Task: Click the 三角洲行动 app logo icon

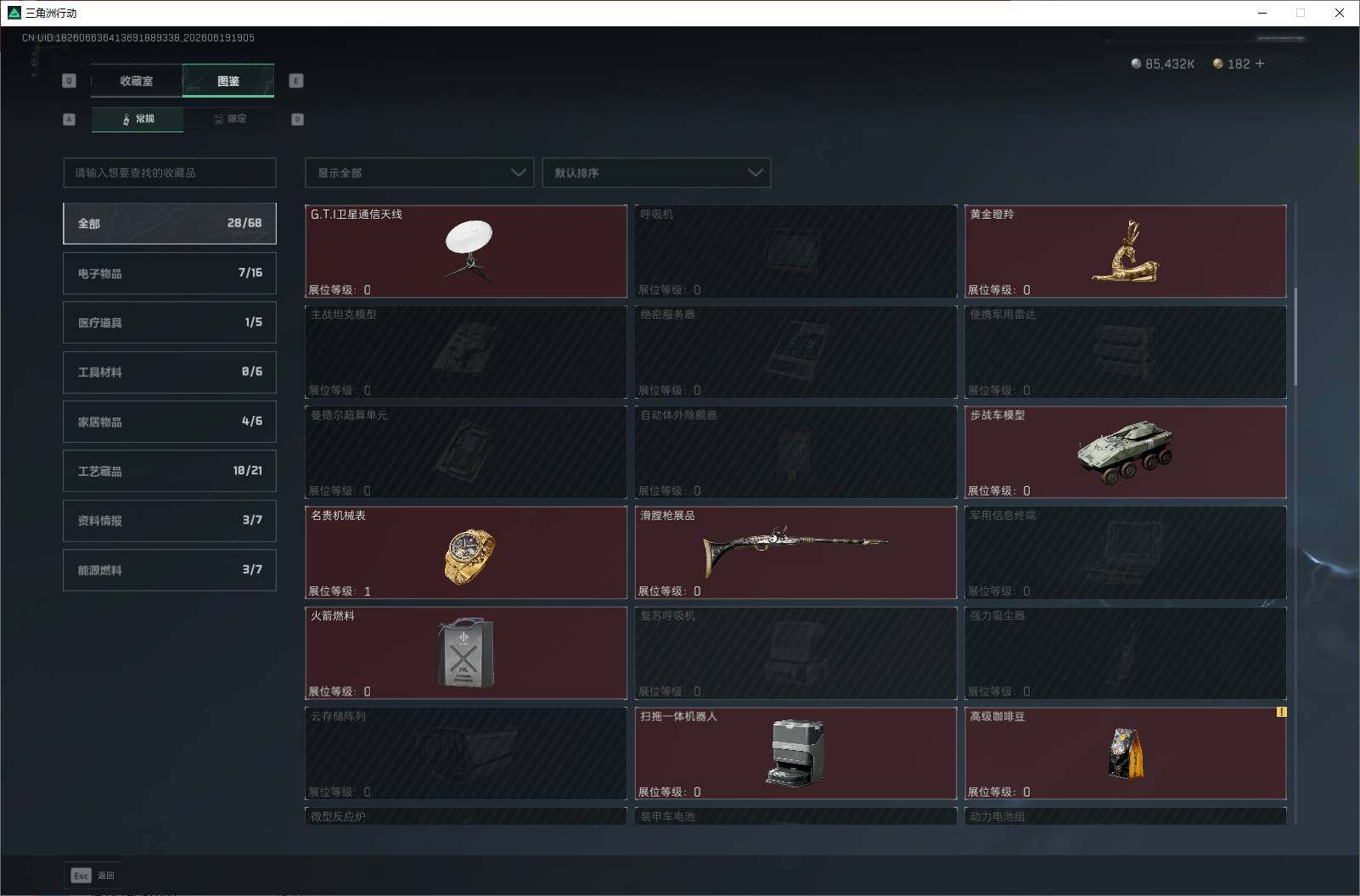Action: click(14, 13)
